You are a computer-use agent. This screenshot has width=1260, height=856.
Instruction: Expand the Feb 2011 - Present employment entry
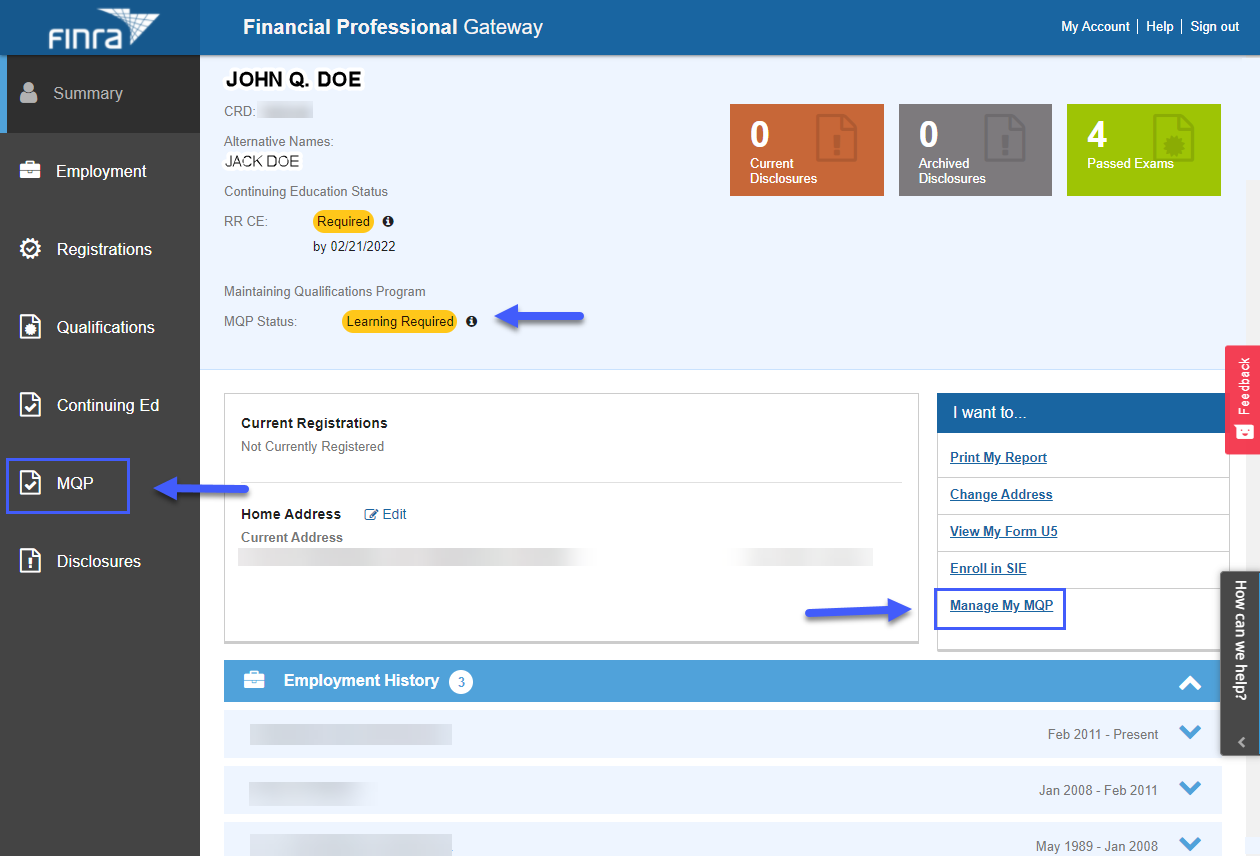click(x=1189, y=732)
